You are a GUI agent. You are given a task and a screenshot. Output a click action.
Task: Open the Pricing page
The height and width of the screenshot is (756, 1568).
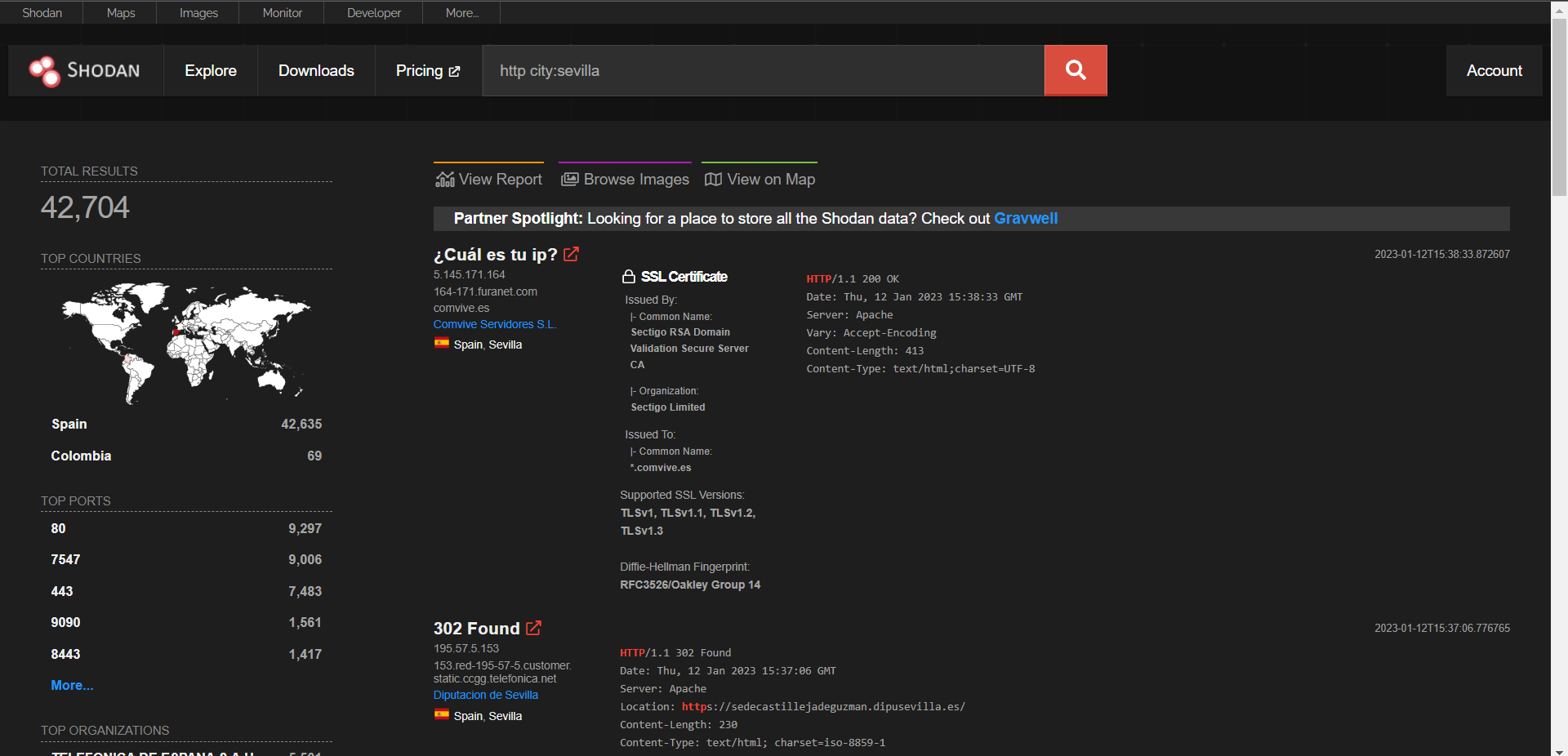pos(428,71)
